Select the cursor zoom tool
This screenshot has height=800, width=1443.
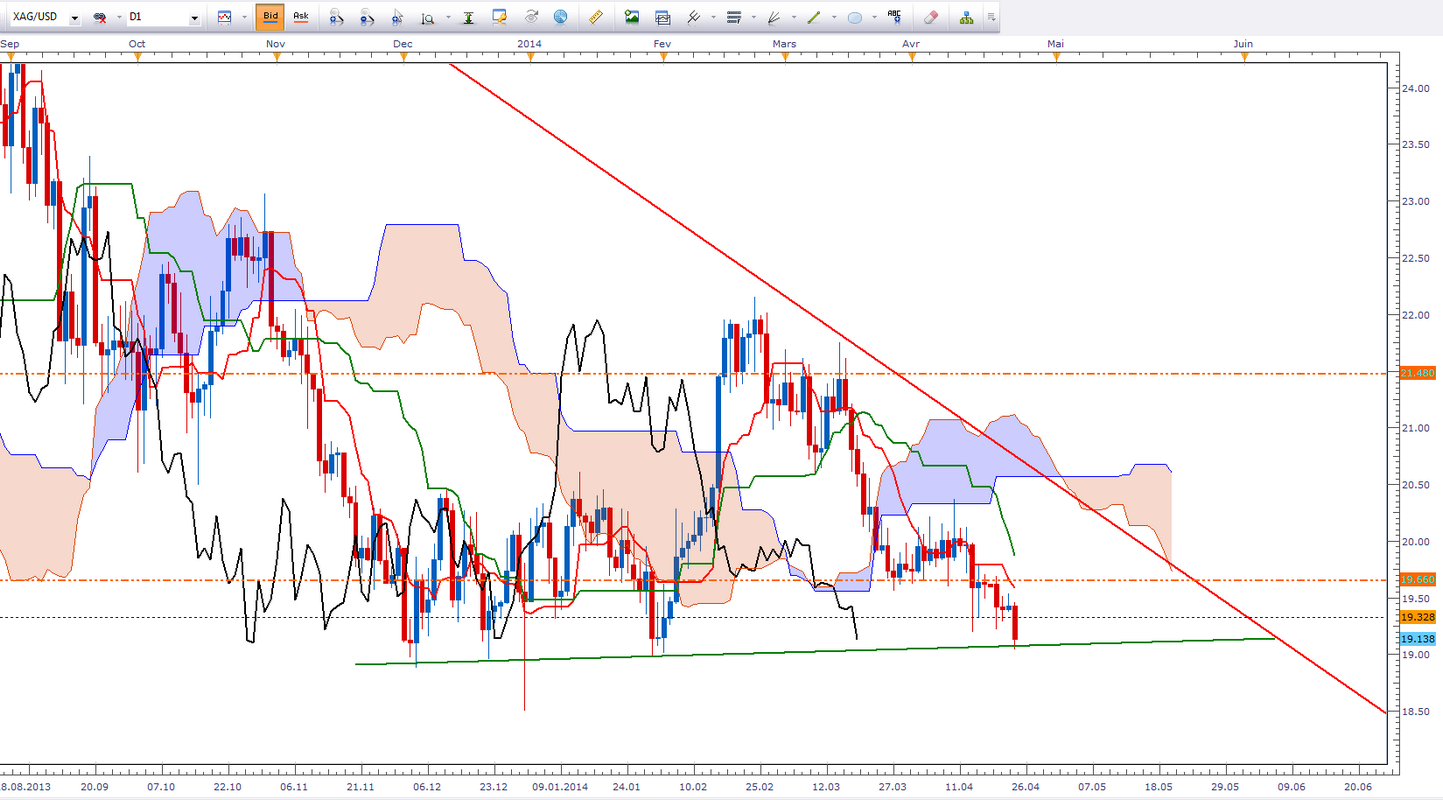(x=398, y=17)
